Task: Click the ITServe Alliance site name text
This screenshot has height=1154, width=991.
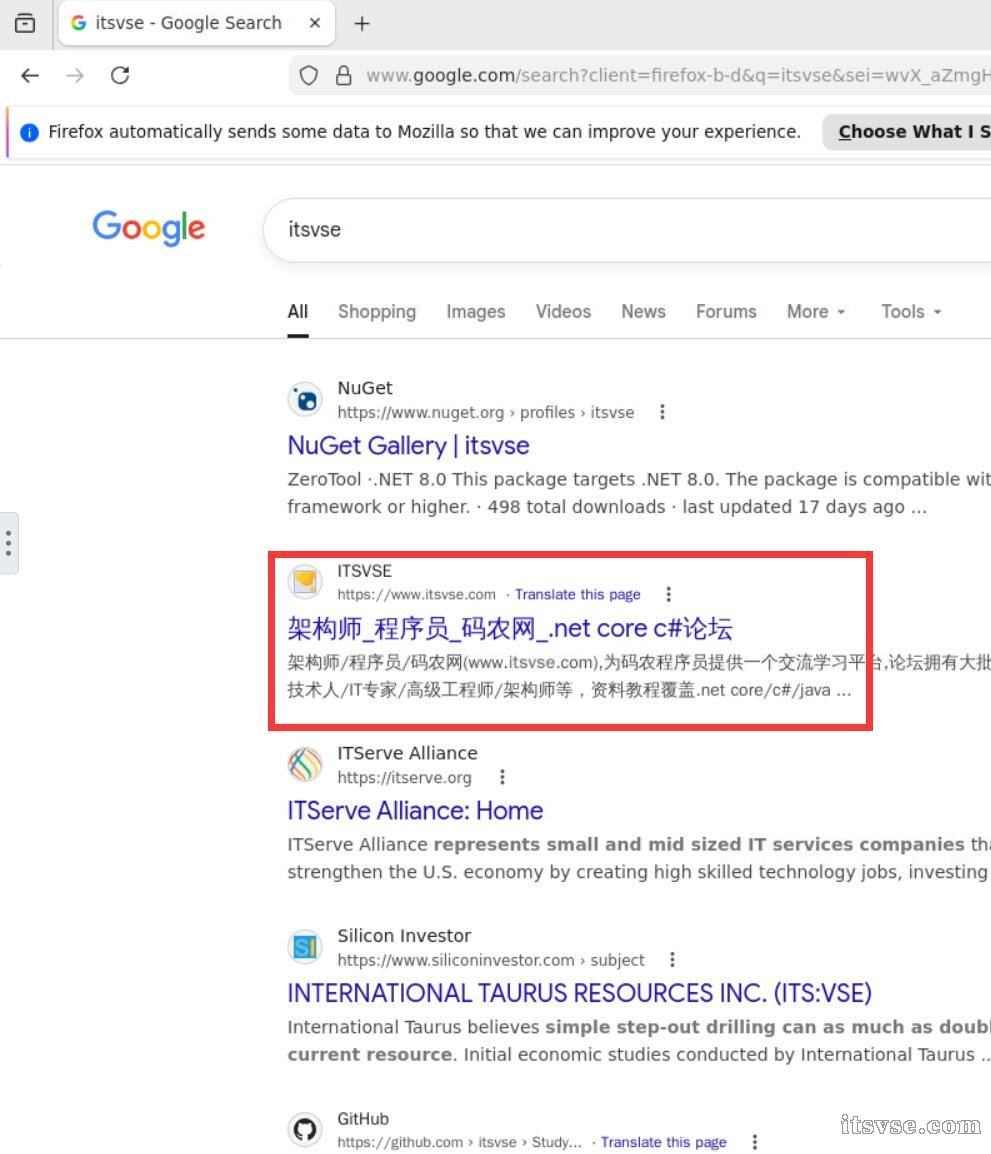Action: [x=408, y=753]
